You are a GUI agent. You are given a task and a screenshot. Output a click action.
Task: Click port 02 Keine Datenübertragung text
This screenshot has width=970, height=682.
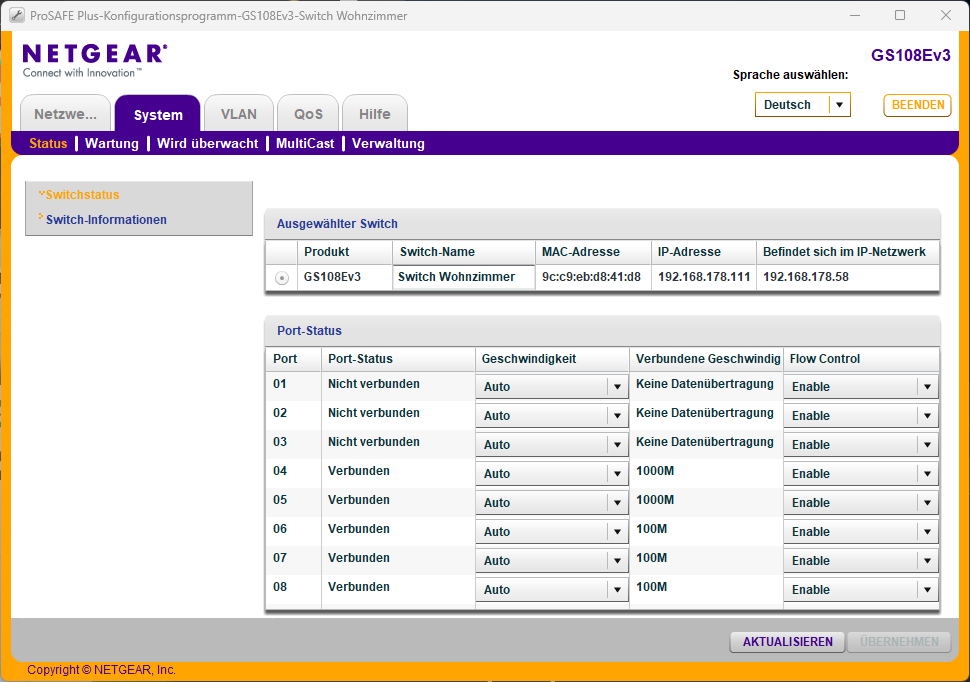tap(705, 413)
